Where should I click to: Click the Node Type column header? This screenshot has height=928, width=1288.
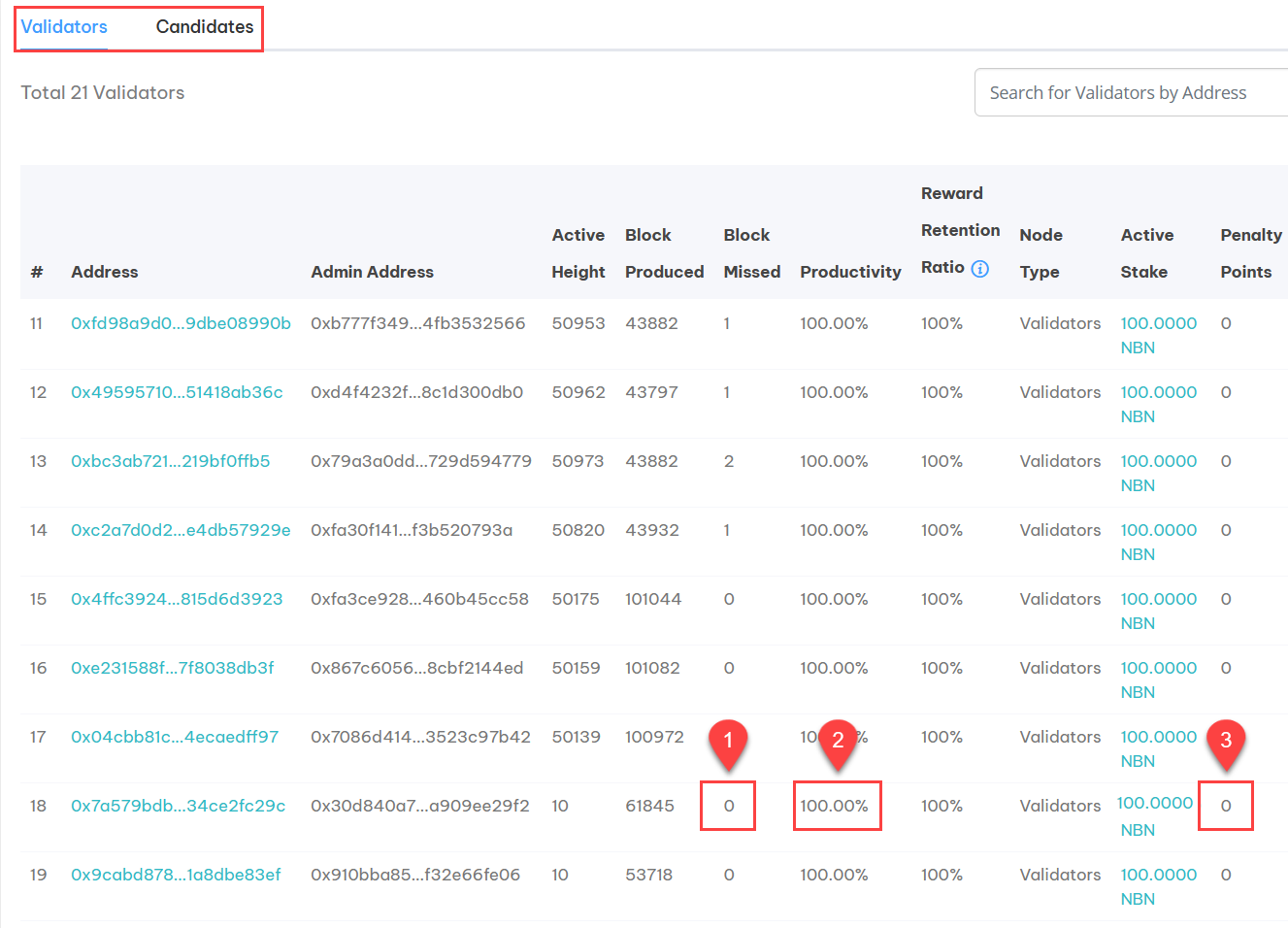pyautogui.click(x=1041, y=253)
